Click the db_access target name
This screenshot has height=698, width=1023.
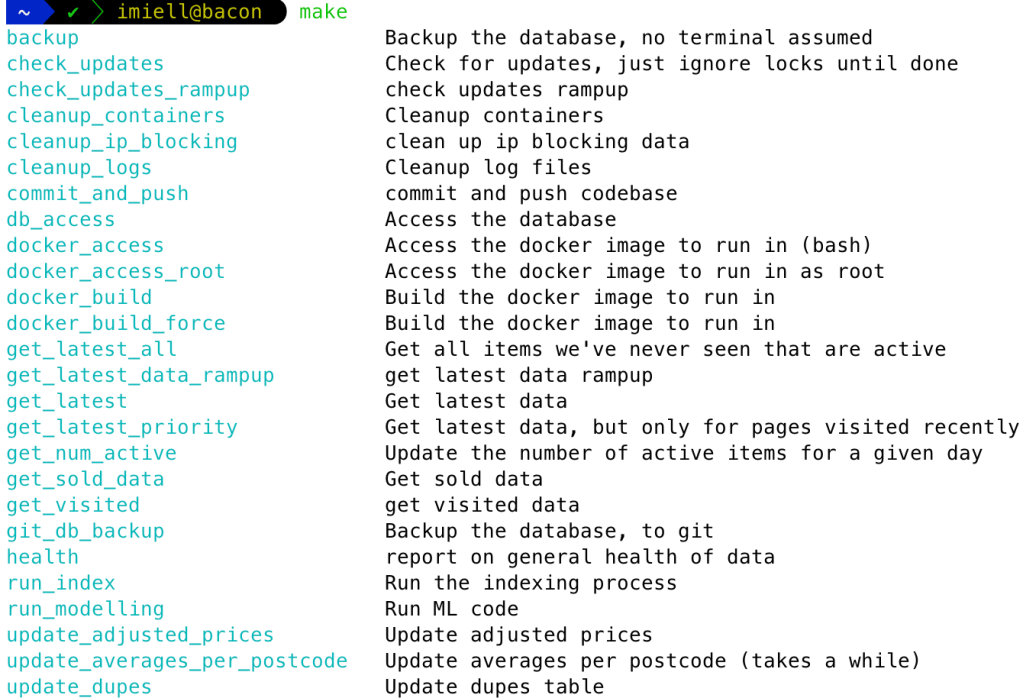[x=60, y=220]
